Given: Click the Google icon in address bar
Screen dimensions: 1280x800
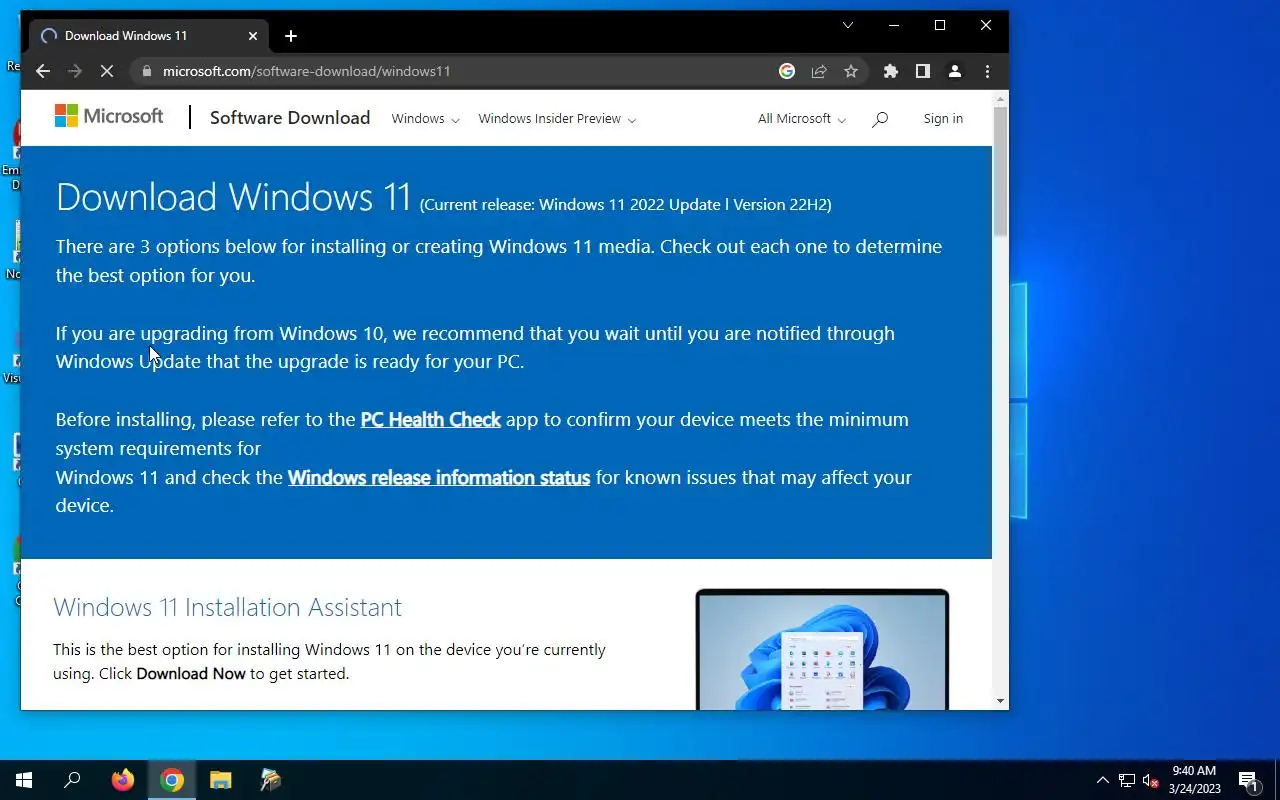Looking at the screenshot, I should (x=787, y=71).
